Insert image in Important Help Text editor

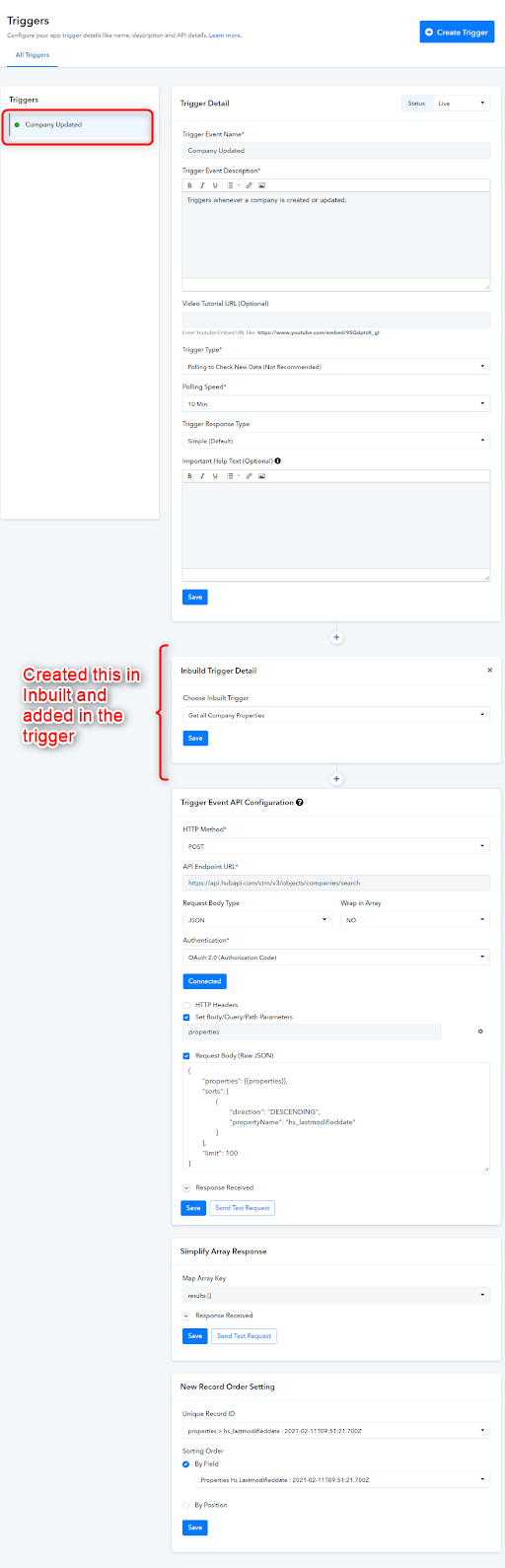[261, 476]
